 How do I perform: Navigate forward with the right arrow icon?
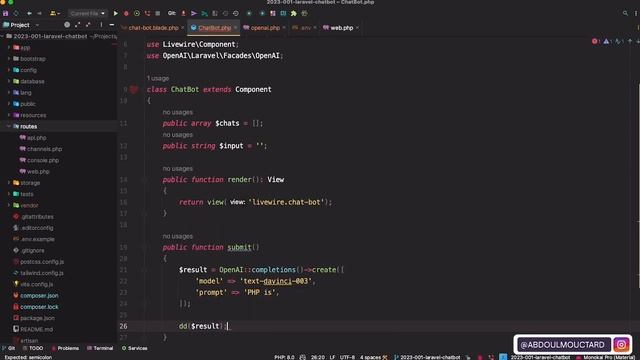click(x=40, y=13)
